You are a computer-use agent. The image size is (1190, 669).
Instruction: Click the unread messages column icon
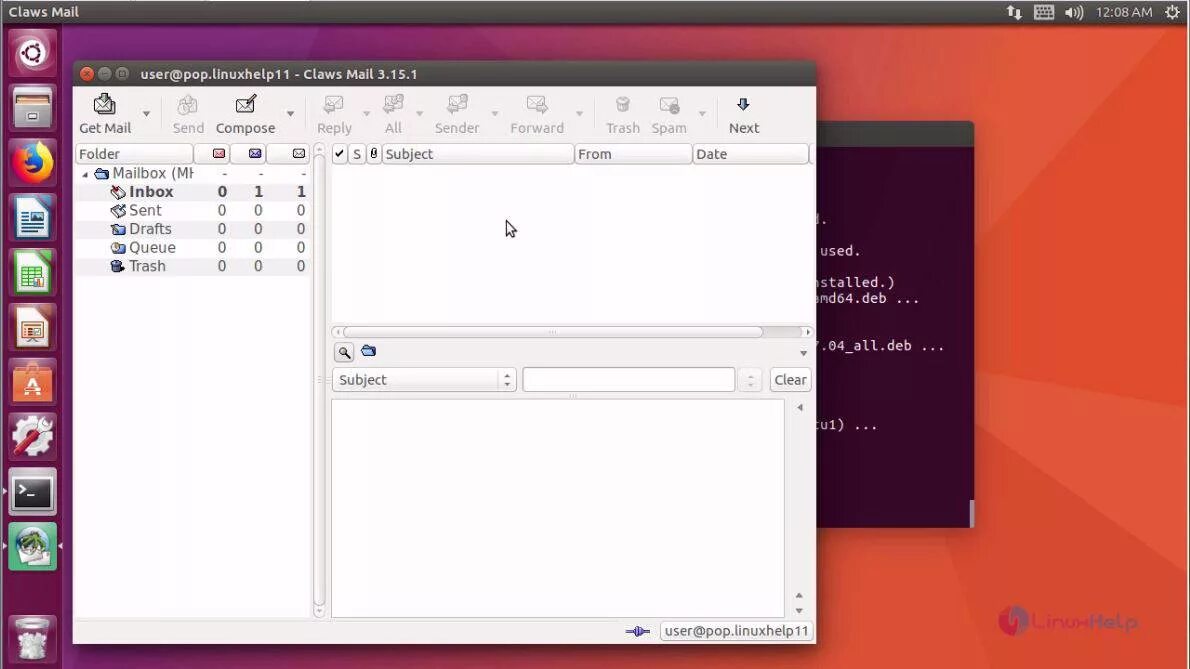click(x=255, y=154)
